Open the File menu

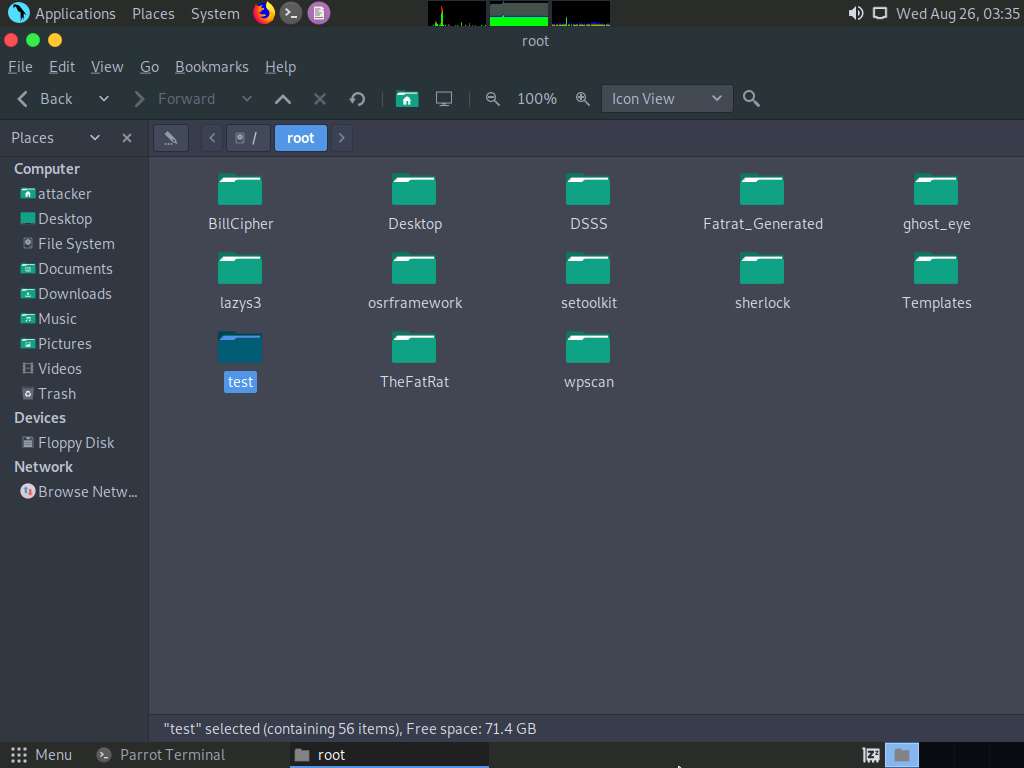click(20, 67)
